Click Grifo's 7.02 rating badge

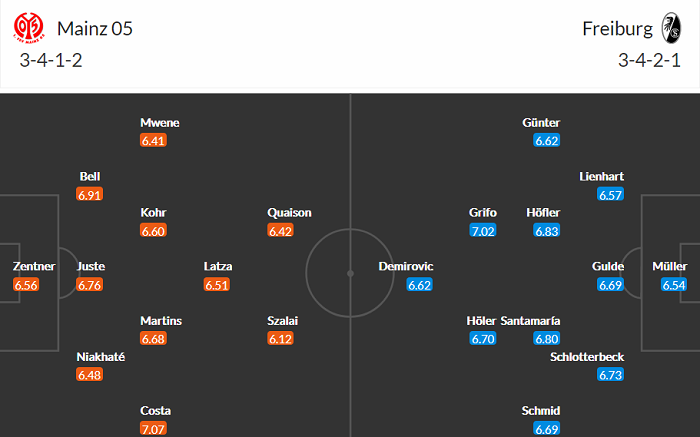pos(482,231)
